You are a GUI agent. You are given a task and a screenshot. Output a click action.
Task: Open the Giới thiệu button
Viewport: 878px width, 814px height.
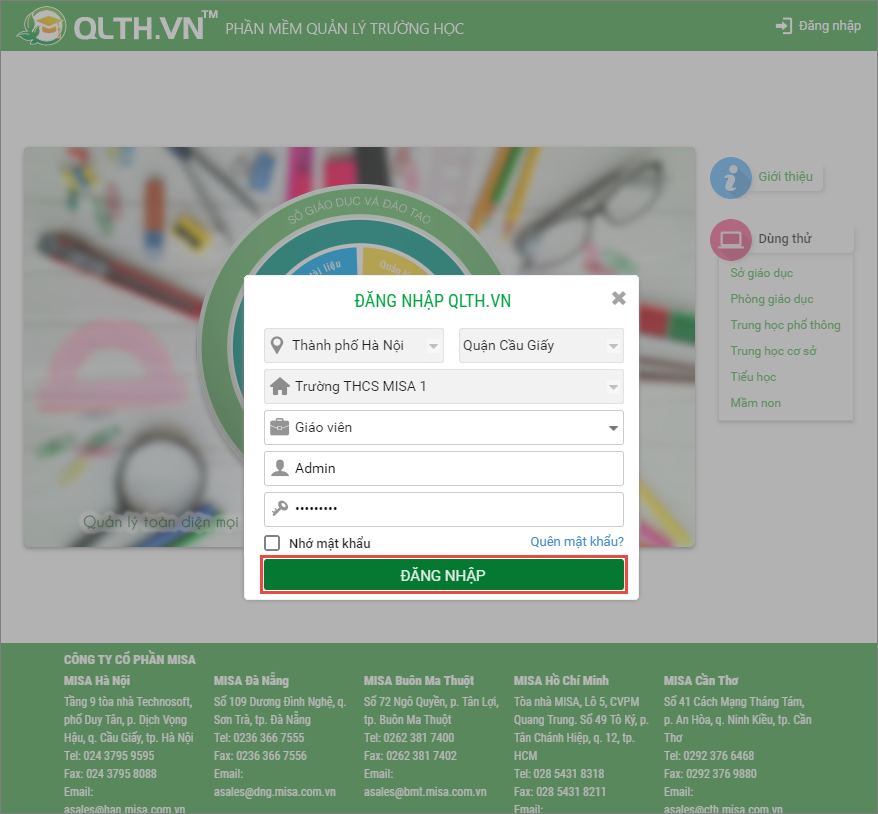[785, 177]
